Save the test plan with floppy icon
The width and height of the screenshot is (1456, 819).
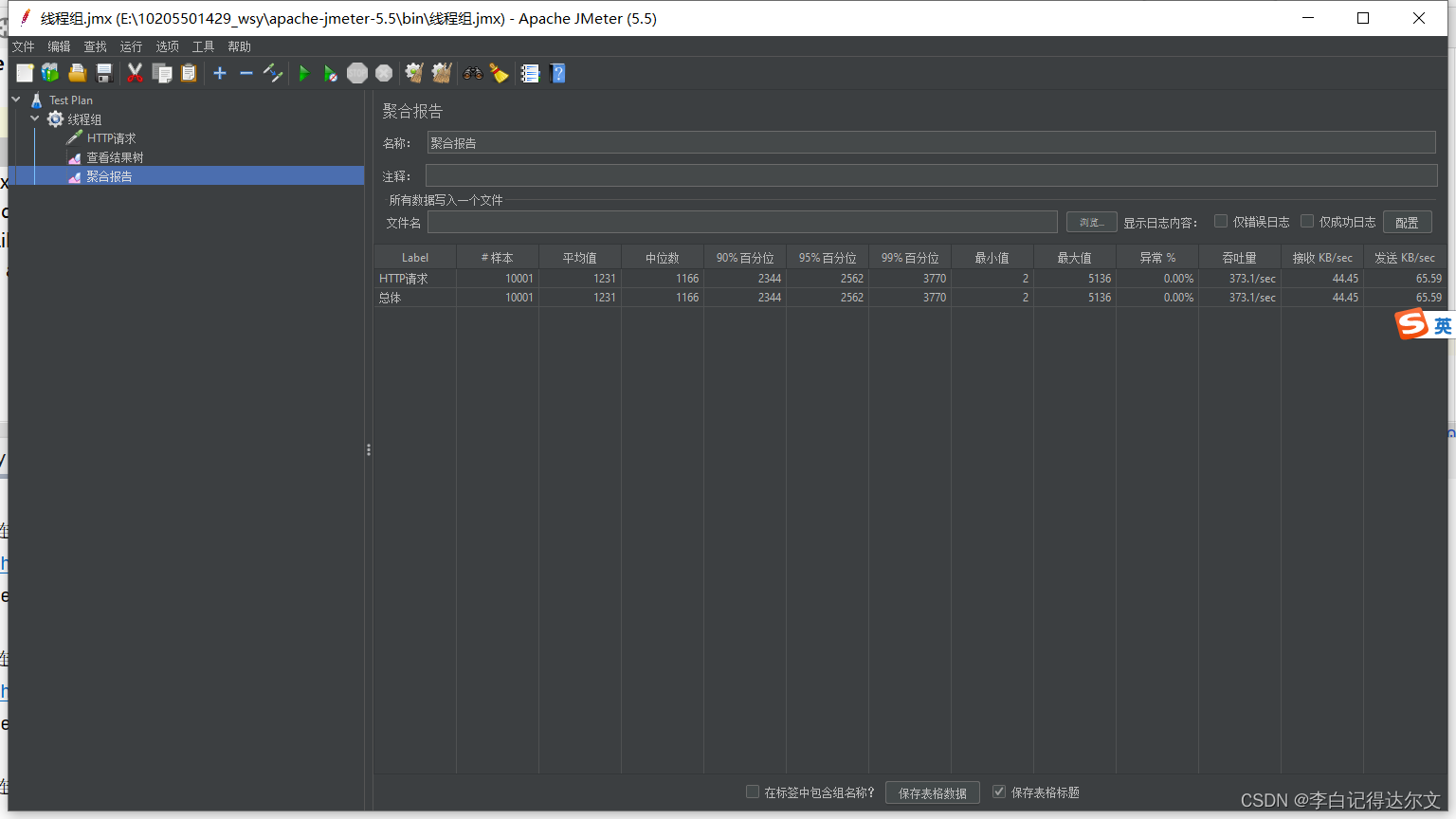pos(104,73)
